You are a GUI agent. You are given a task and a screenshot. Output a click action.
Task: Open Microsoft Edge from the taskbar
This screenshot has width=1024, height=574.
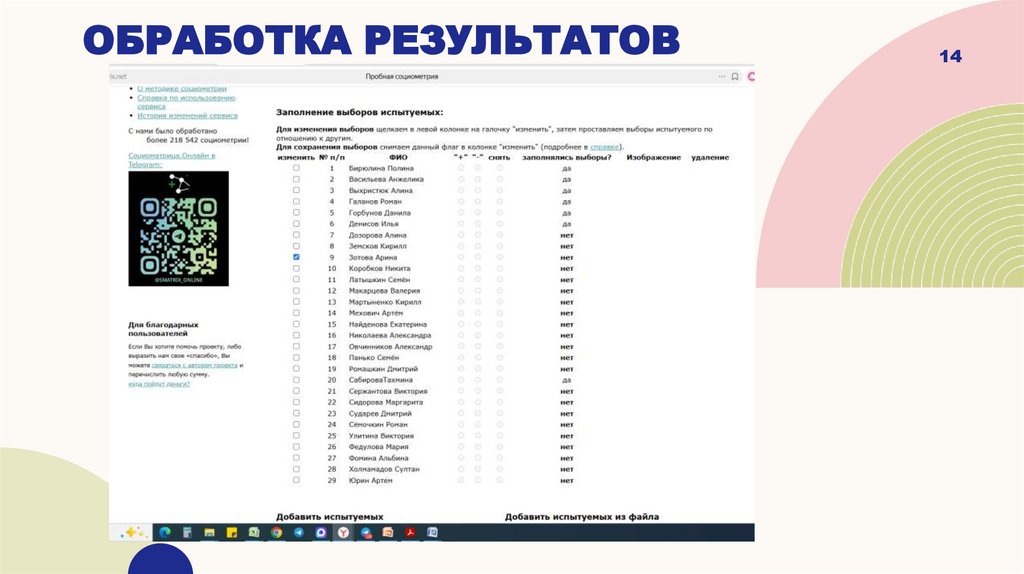pyautogui.click(x=165, y=532)
